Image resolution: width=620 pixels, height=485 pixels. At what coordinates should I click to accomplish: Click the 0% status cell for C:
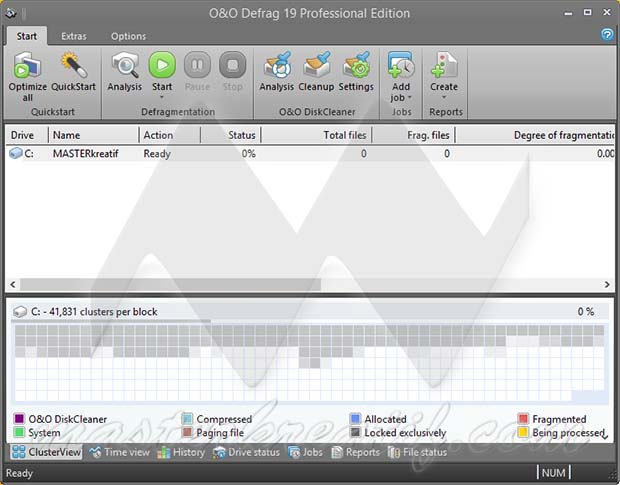point(249,153)
